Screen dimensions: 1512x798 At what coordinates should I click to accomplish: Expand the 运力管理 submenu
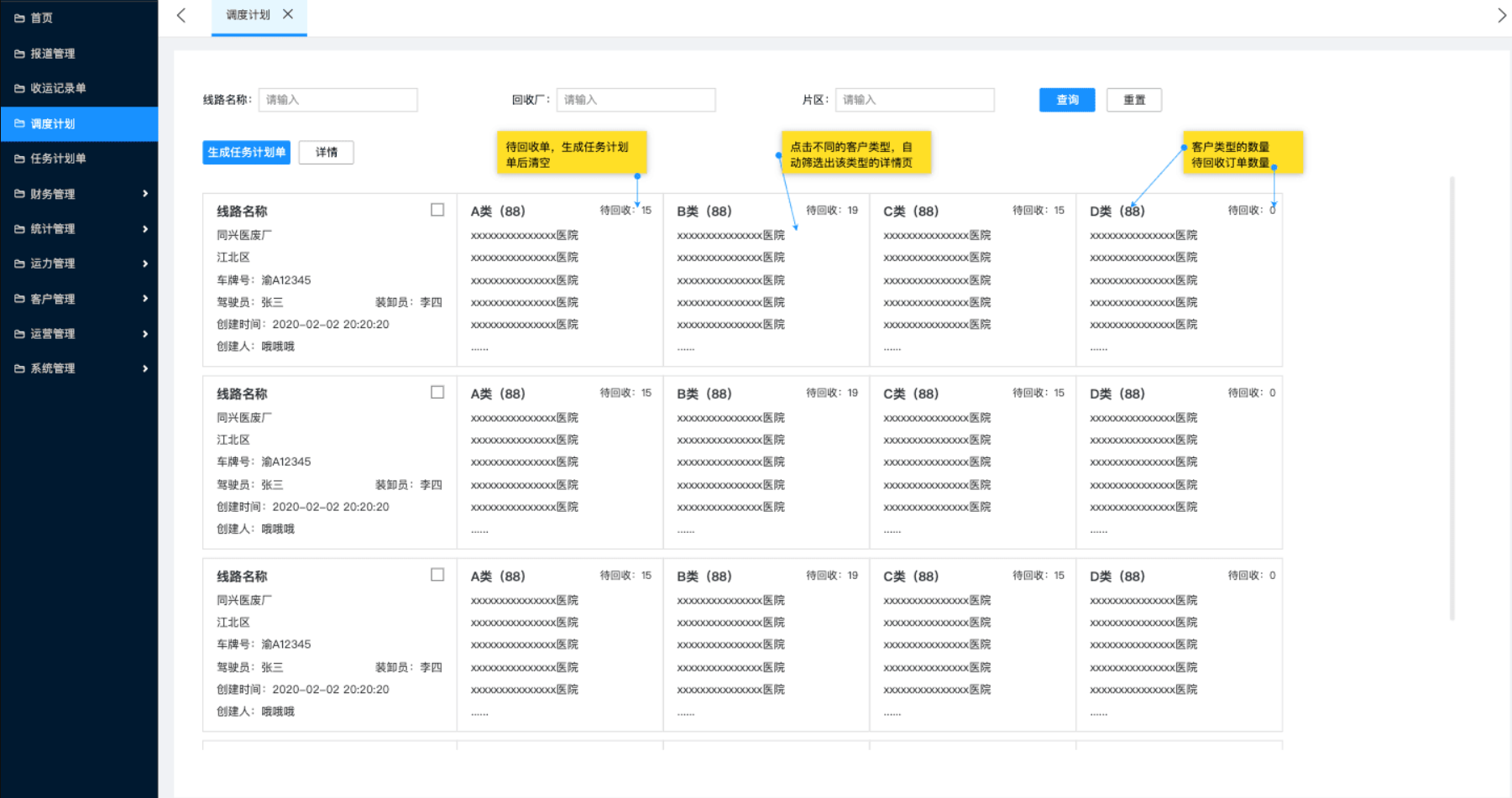coord(145,263)
